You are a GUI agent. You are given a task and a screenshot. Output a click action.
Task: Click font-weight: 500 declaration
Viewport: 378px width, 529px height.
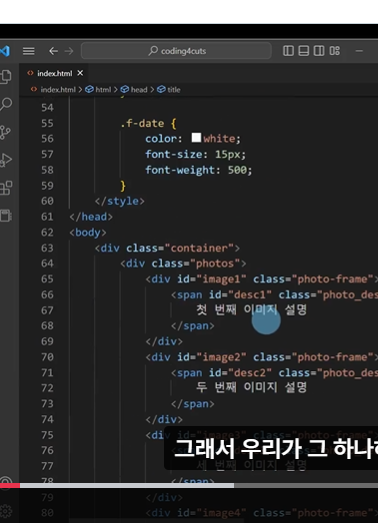point(198,170)
